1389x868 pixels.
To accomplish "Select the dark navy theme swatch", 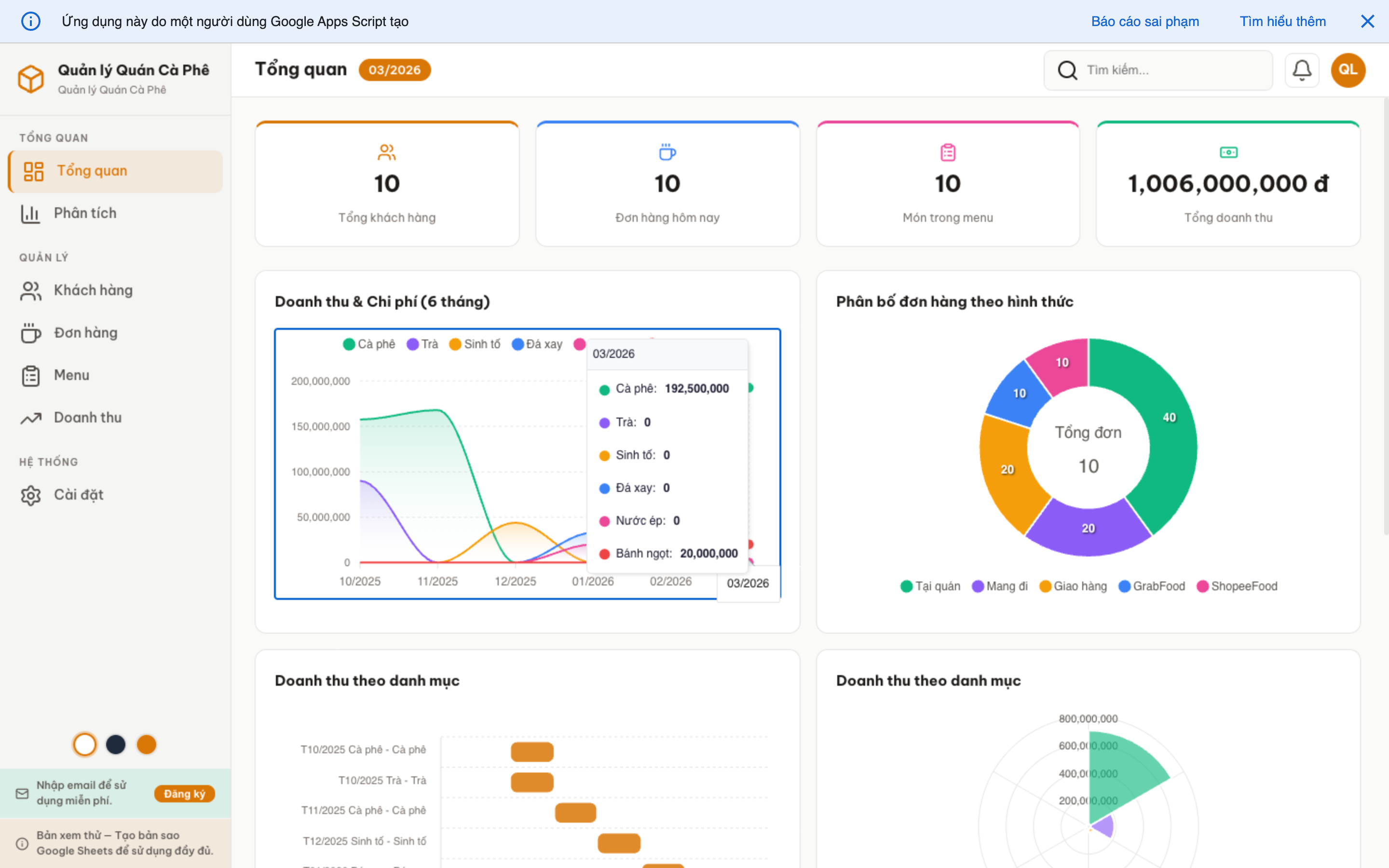I will pyautogui.click(x=115, y=745).
